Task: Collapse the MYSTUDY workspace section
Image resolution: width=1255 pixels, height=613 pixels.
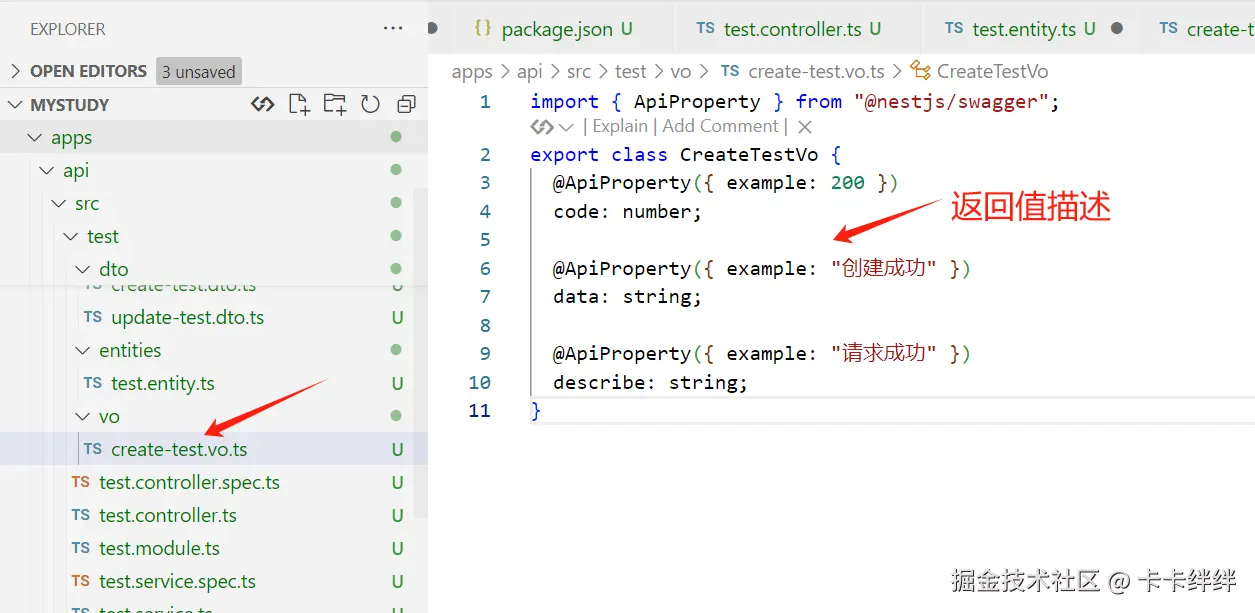Action: coord(15,104)
